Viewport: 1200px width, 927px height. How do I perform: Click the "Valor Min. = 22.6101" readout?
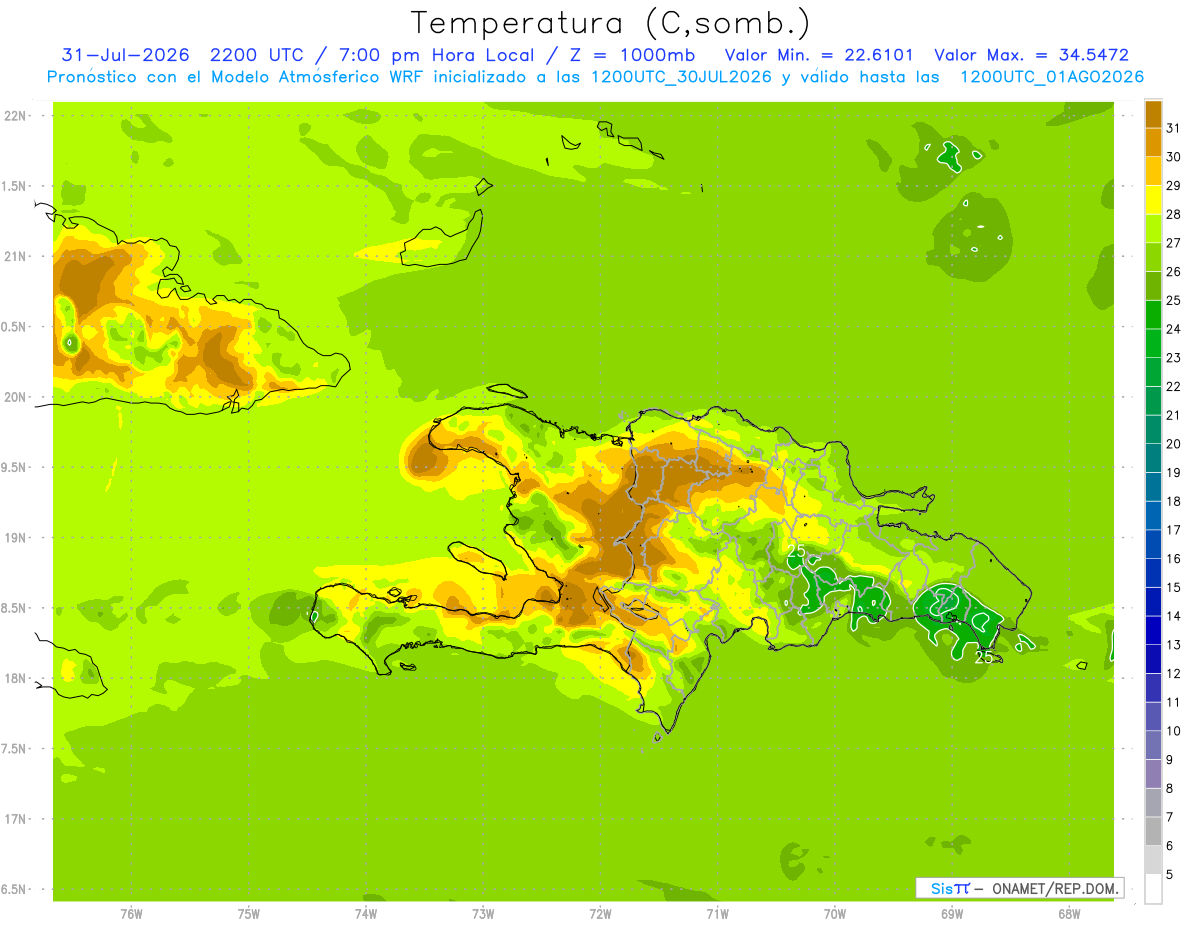tap(819, 55)
